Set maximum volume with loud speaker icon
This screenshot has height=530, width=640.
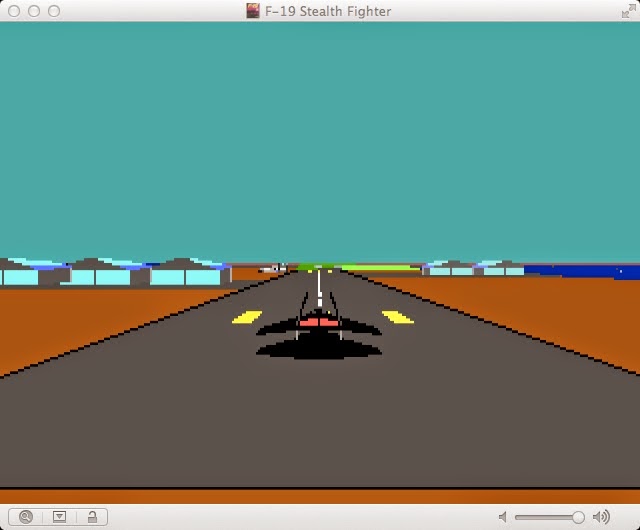click(x=601, y=517)
